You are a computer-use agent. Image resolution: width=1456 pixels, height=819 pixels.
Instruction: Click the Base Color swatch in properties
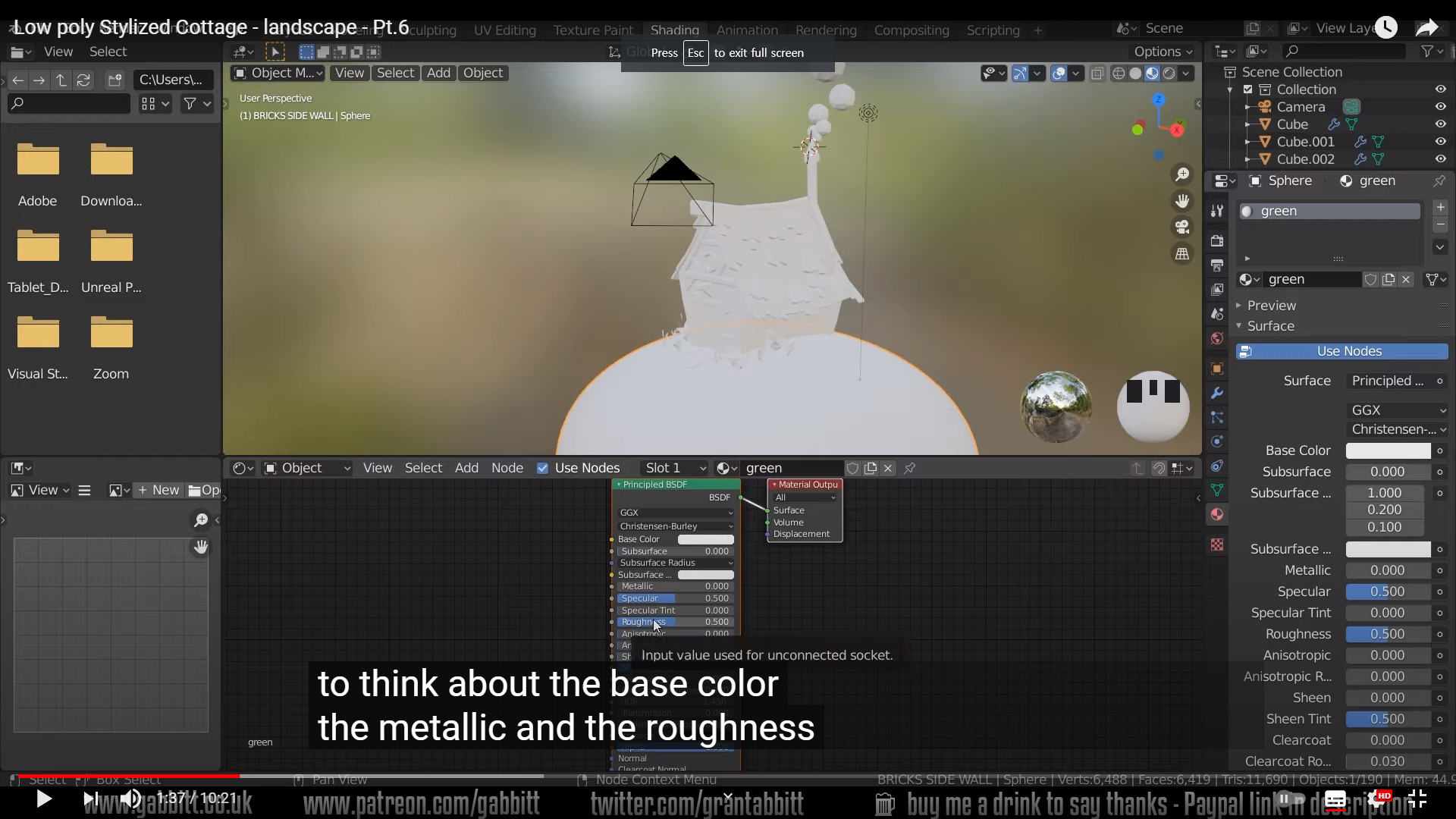point(1388,450)
